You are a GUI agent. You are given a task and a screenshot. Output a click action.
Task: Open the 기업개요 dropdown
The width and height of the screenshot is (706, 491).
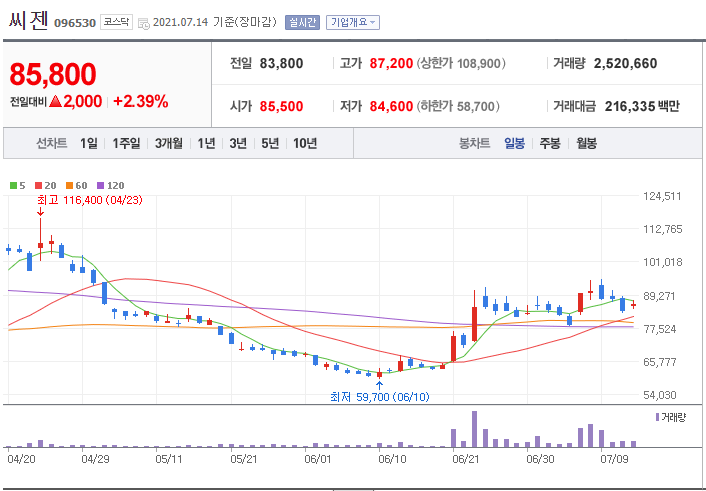[x=353, y=22]
